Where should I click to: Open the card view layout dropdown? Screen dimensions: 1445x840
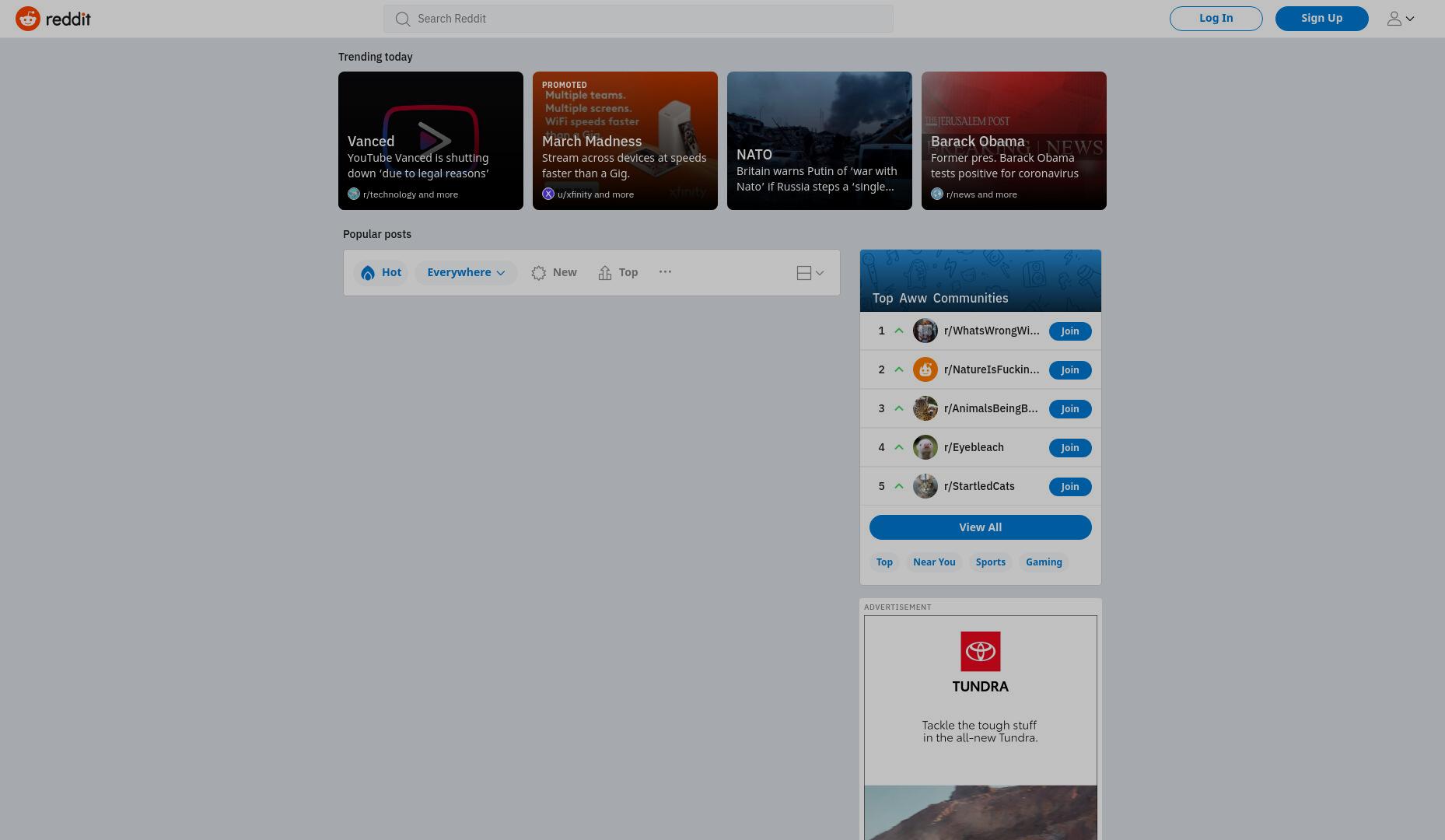[x=810, y=273]
